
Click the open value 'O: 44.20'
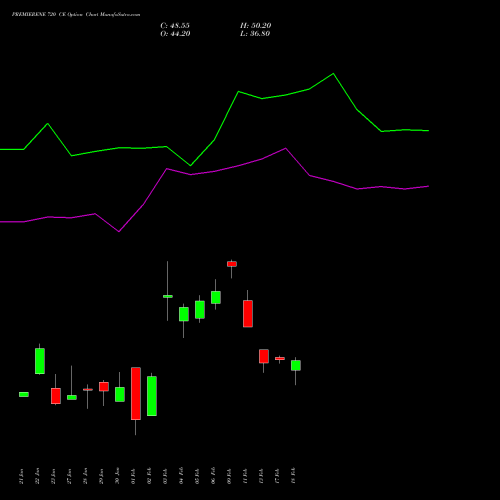175,34
